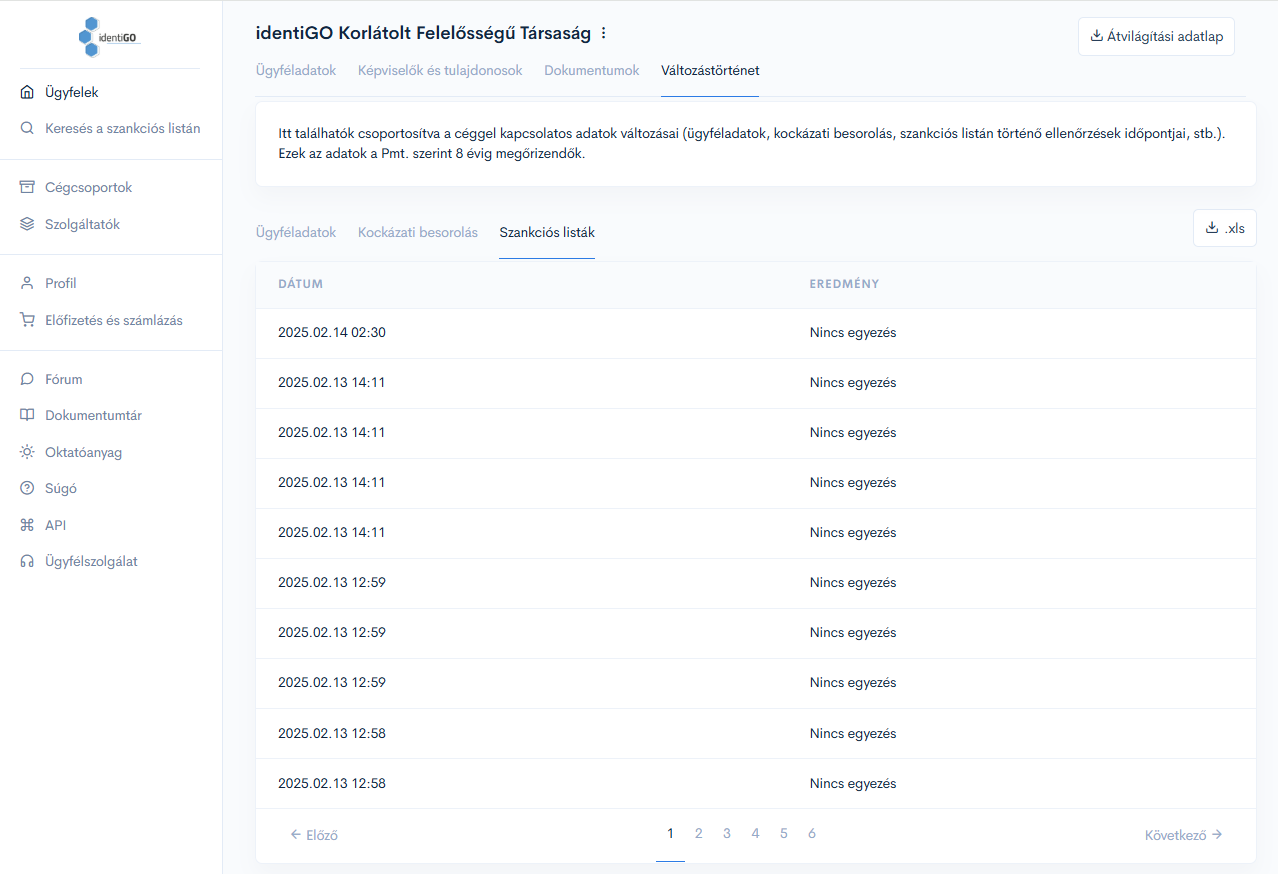Click the Dátum column header
1278x874 pixels.
[x=301, y=284]
